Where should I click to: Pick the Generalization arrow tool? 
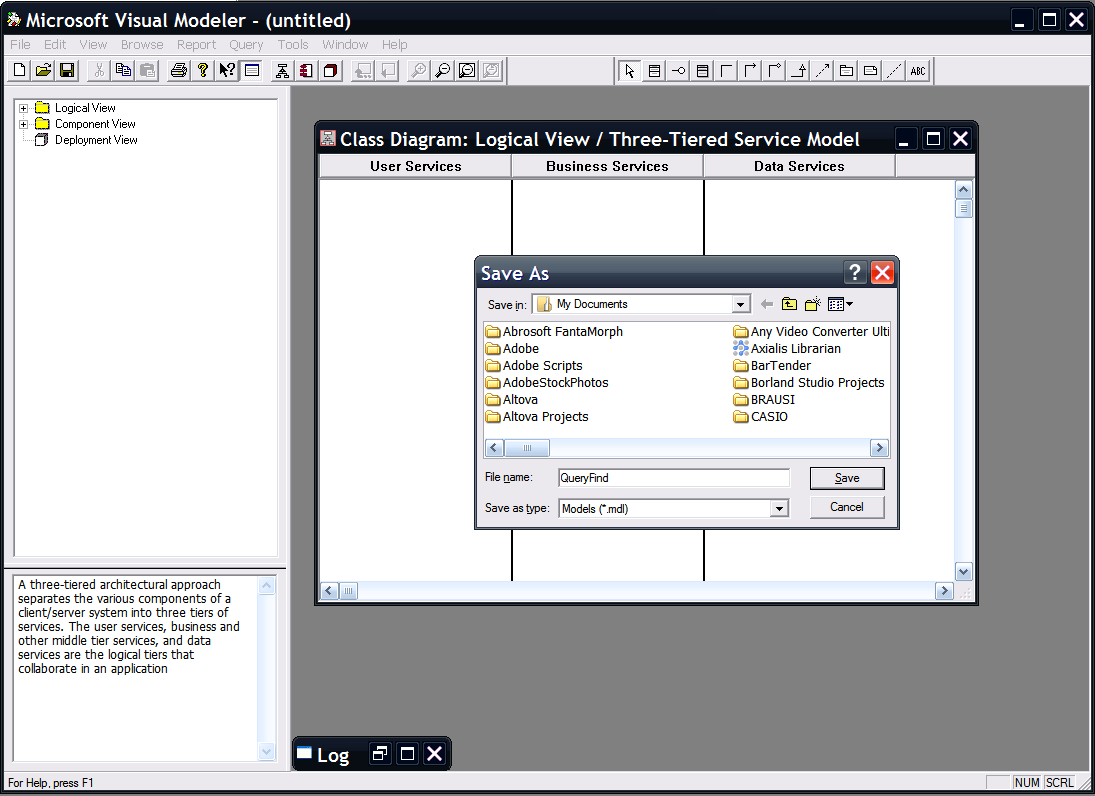(x=798, y=70)
